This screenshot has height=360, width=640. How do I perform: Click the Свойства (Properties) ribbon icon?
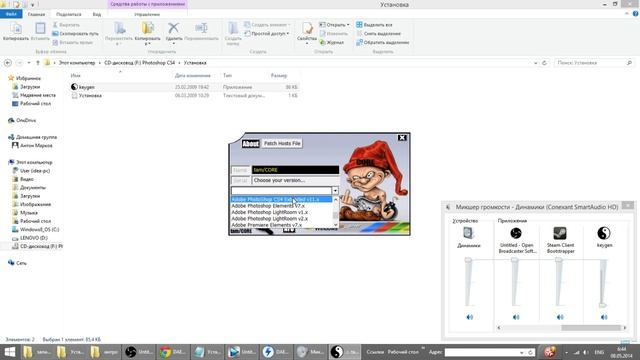(x=307, y=28)
